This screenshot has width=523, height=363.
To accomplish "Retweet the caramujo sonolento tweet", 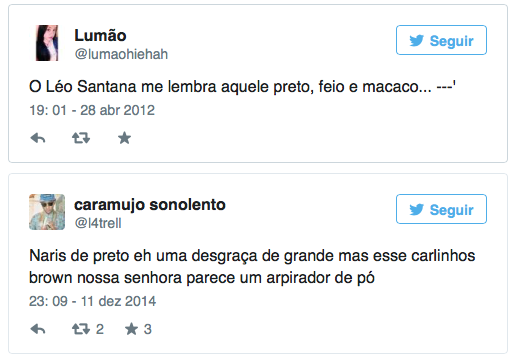I will (x=81, y=329).
